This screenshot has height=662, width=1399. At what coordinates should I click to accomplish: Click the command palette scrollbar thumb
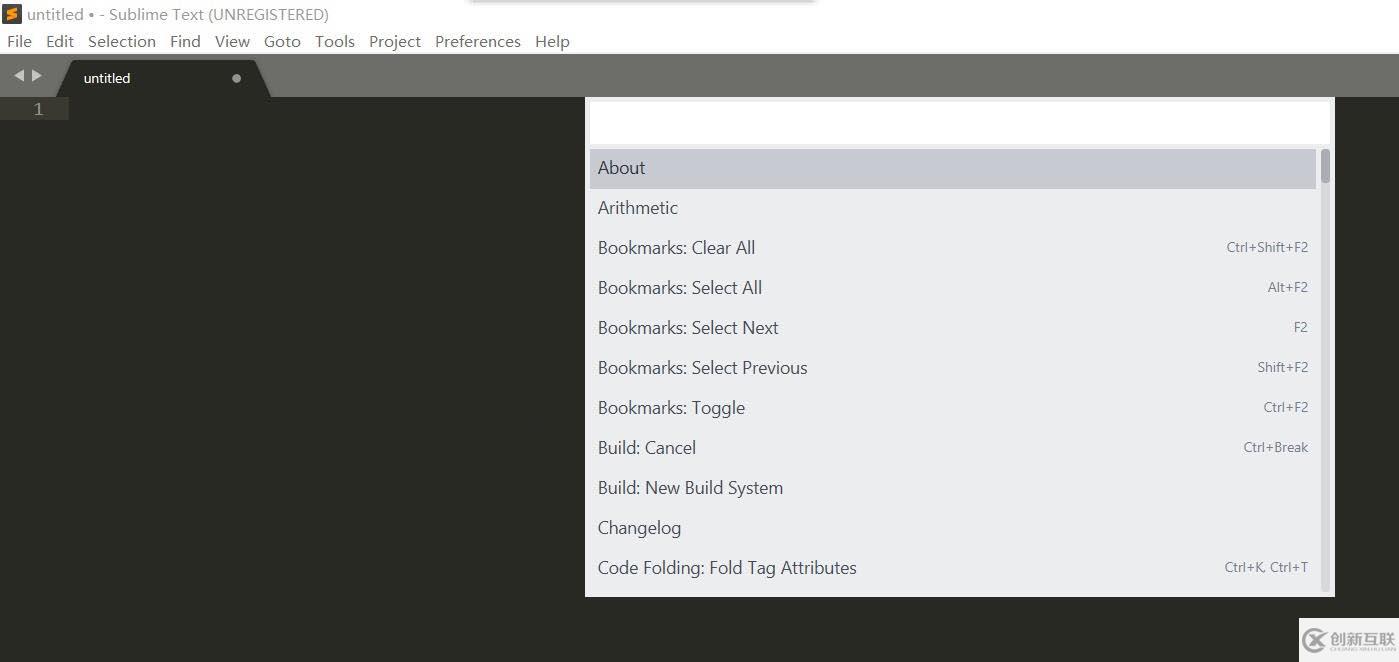pos(1325,166)
